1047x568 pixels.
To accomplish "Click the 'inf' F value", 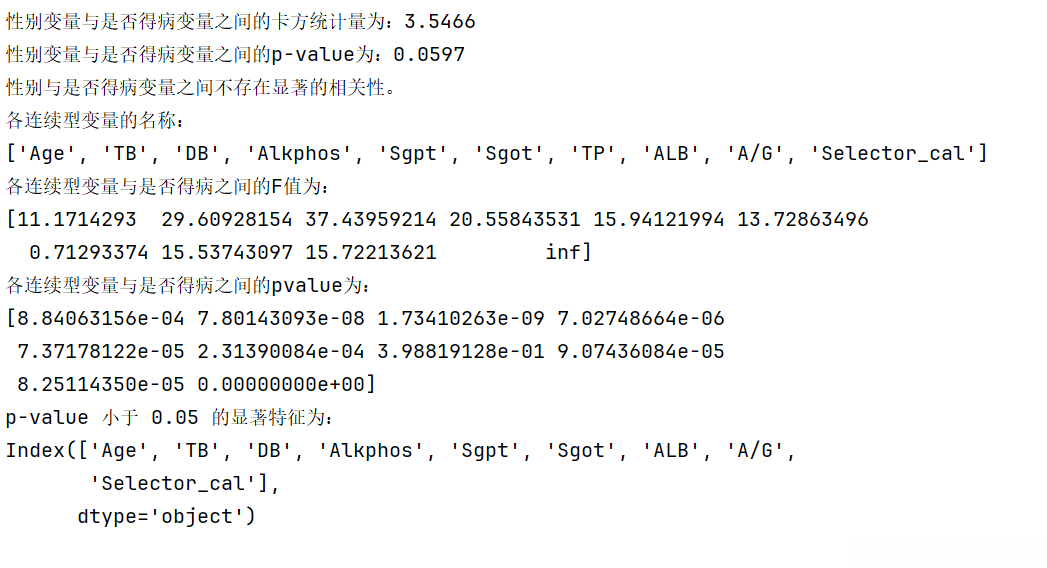I will click(x=563, y=252).
